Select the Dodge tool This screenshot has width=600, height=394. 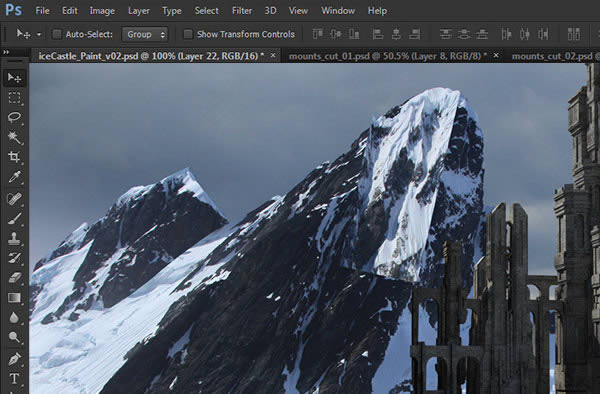[x=15, y=337]
